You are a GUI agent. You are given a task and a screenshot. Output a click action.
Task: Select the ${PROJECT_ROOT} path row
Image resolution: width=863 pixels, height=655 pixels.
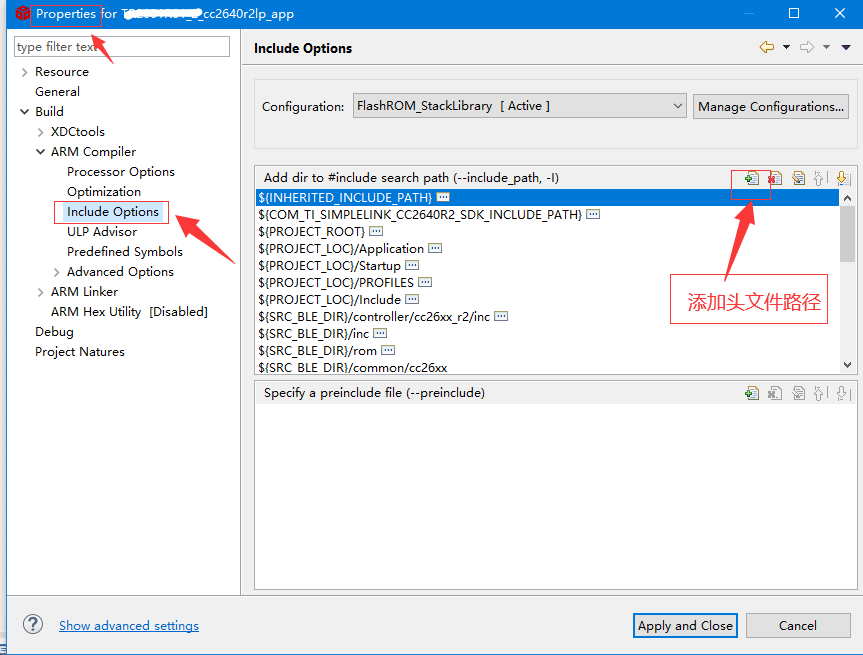pos(548,231)
